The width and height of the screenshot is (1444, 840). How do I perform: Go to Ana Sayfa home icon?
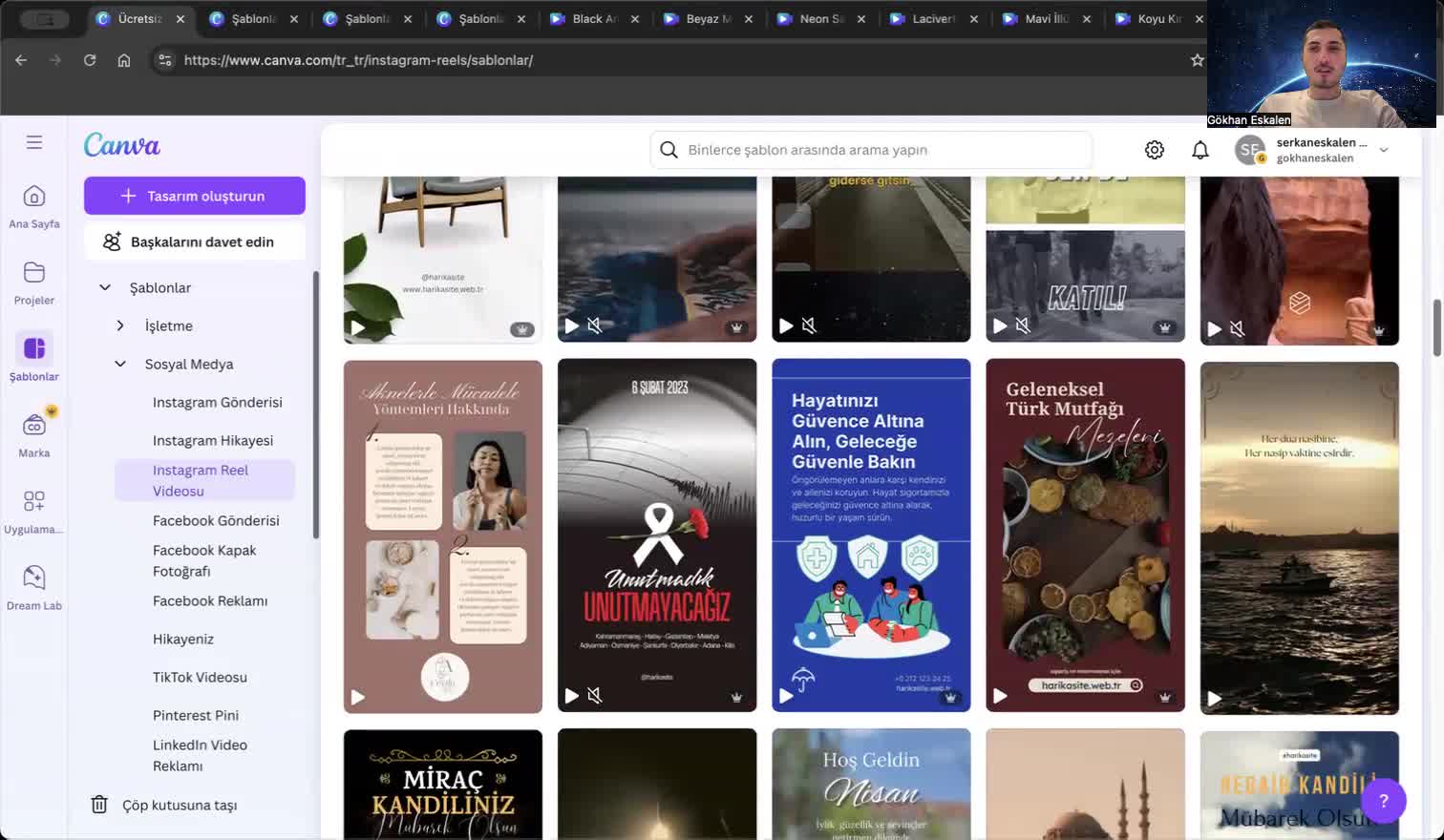[x=34, y=197]
